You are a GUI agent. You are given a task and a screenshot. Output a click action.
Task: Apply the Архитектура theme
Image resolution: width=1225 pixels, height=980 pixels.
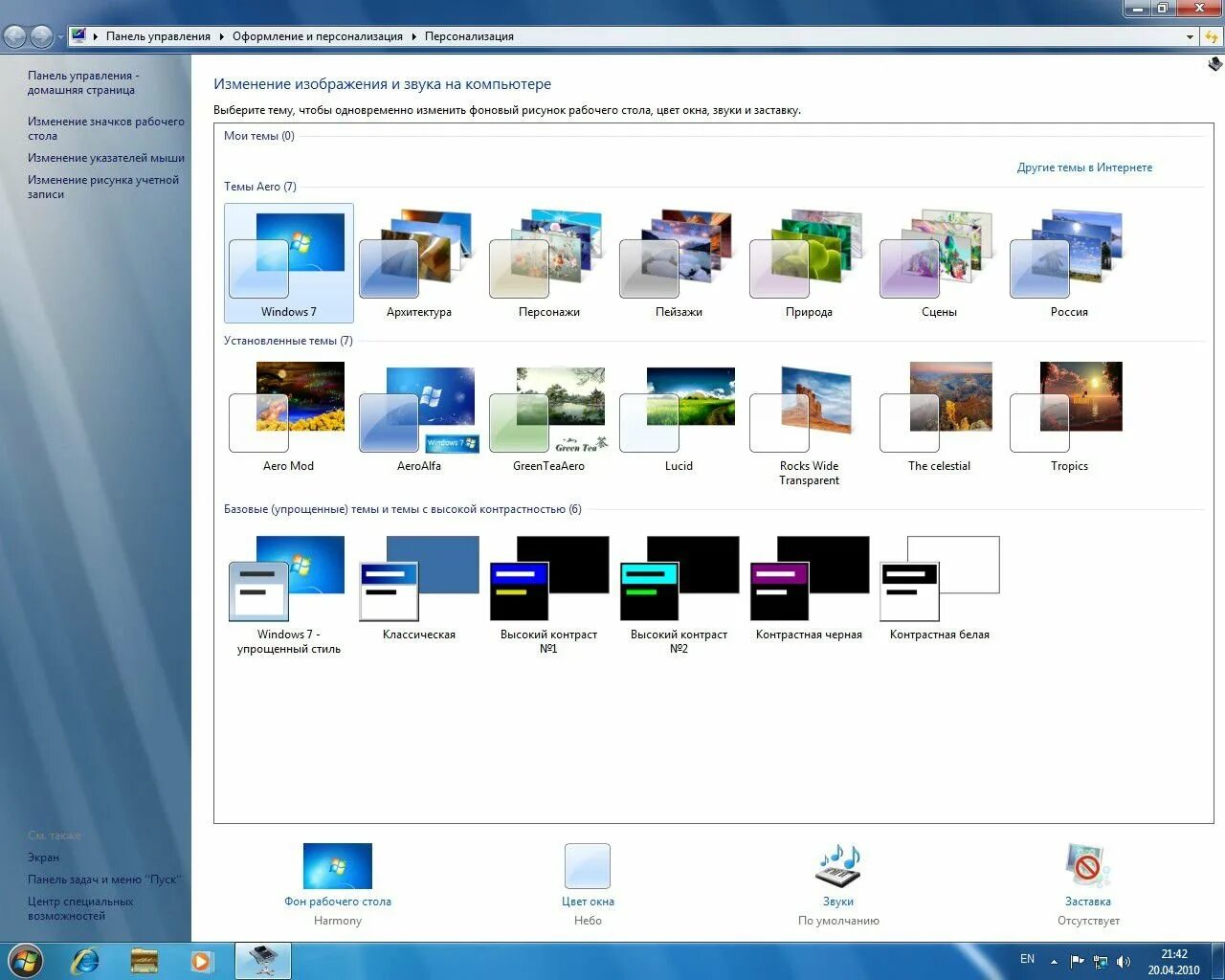pyautogui.click(x=418, y=263)
